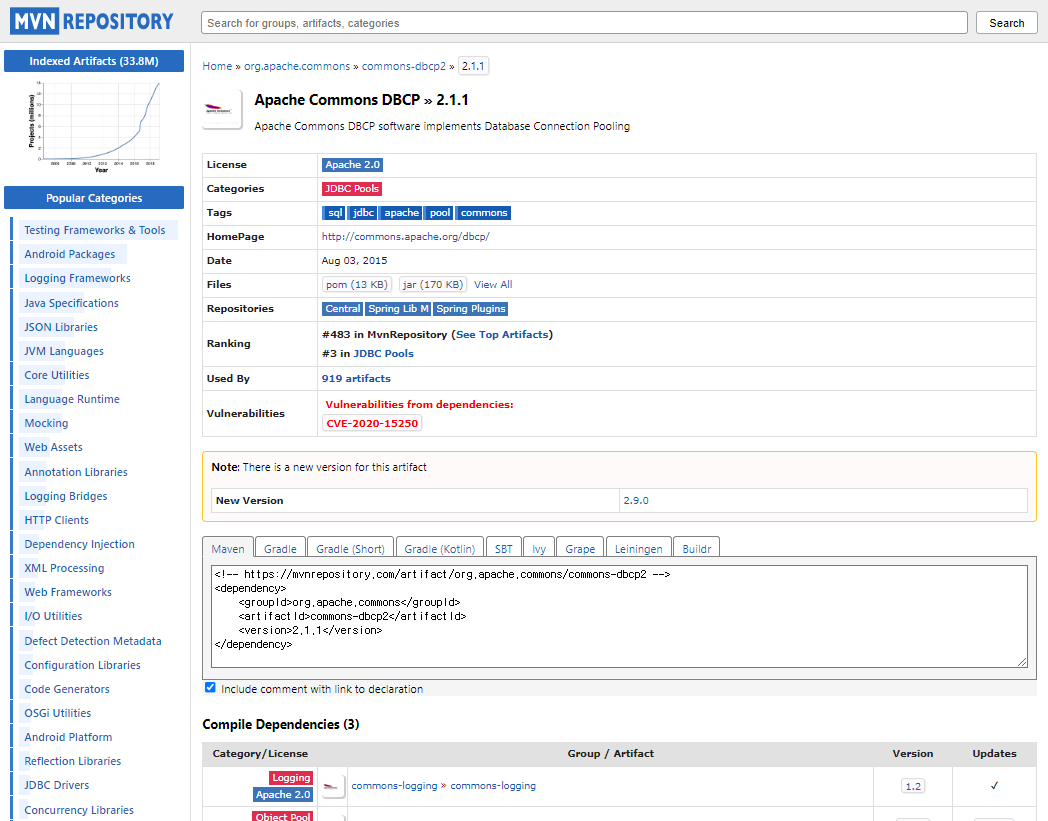The image size is (1048, 821).
Task: Open the Grape tab
Action: [x=580, y=548]
